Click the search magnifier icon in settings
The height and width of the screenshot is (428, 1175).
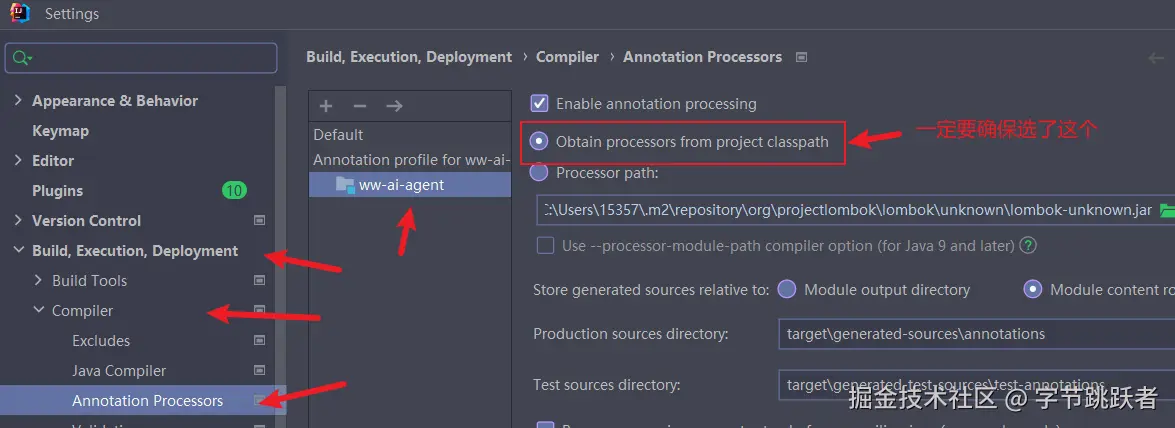click(21, 59)
